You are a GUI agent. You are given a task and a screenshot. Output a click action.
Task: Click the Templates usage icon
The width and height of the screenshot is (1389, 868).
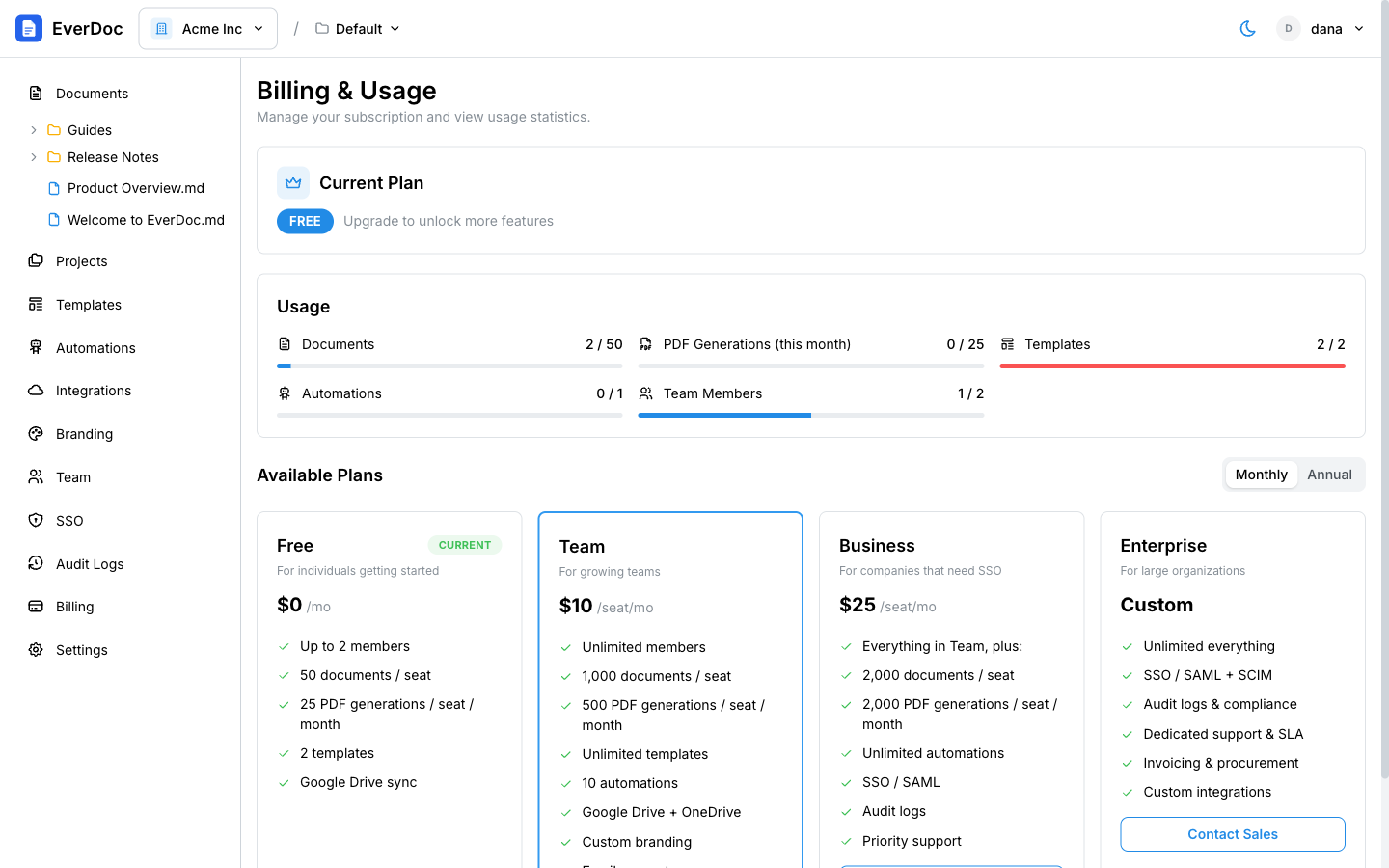pyautogui.click(x=1007, y=344)
